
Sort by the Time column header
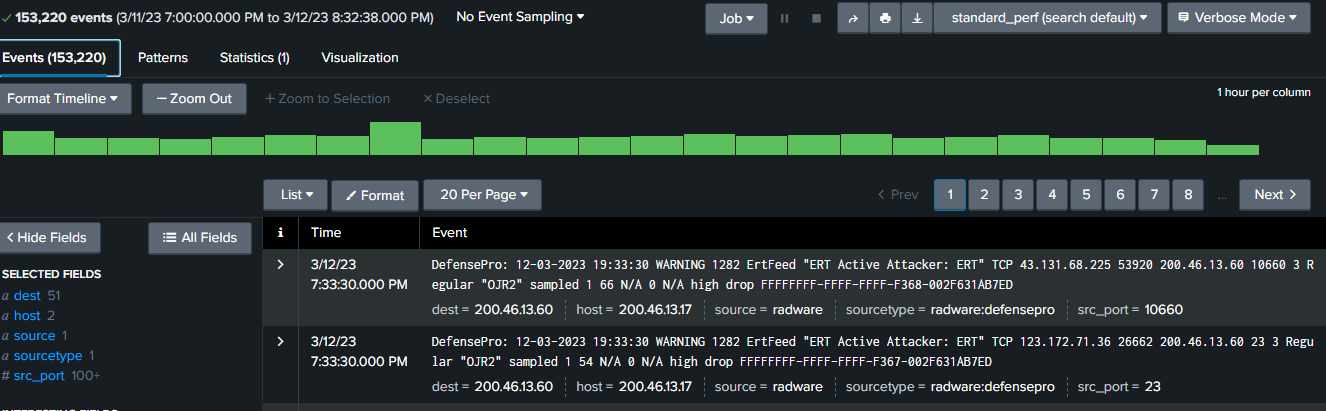click(x=326, y=233)
